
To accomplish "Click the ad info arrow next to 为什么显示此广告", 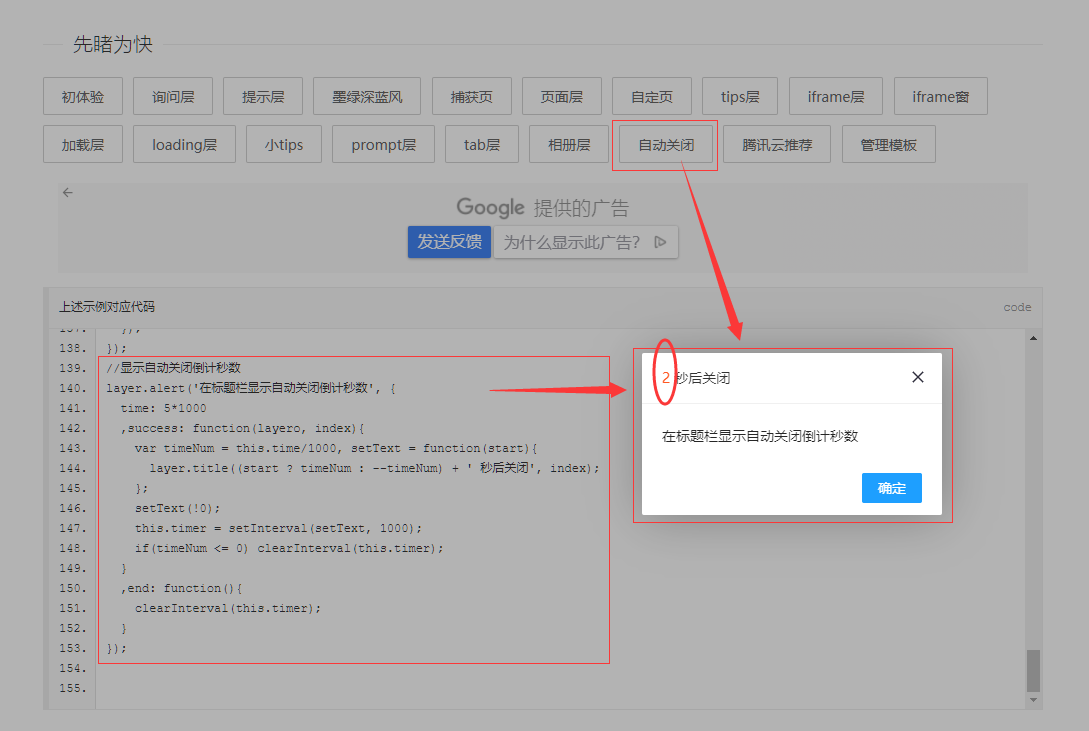I will [659, 242].
